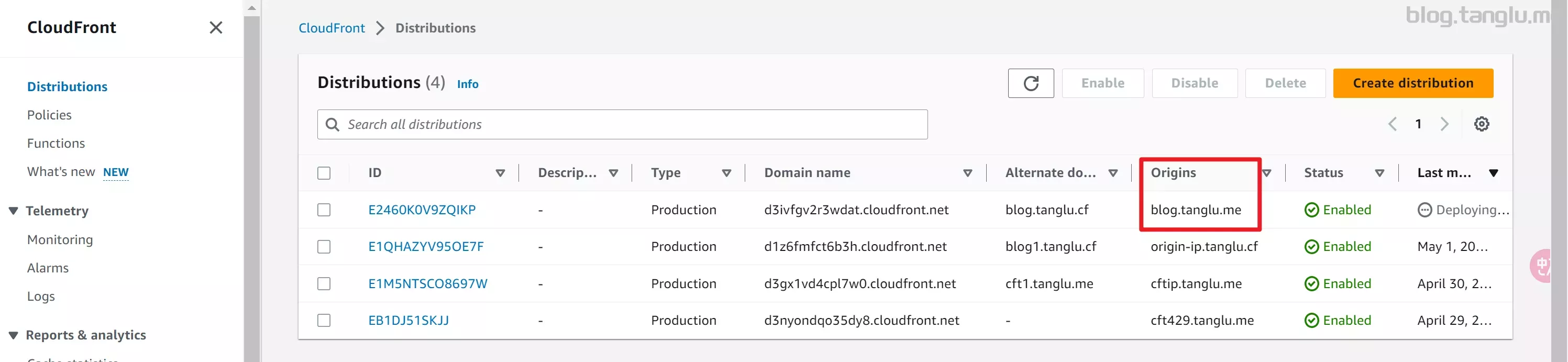
Task: Click alternate domain cft1.tanglu.me
Action: 1049,283
